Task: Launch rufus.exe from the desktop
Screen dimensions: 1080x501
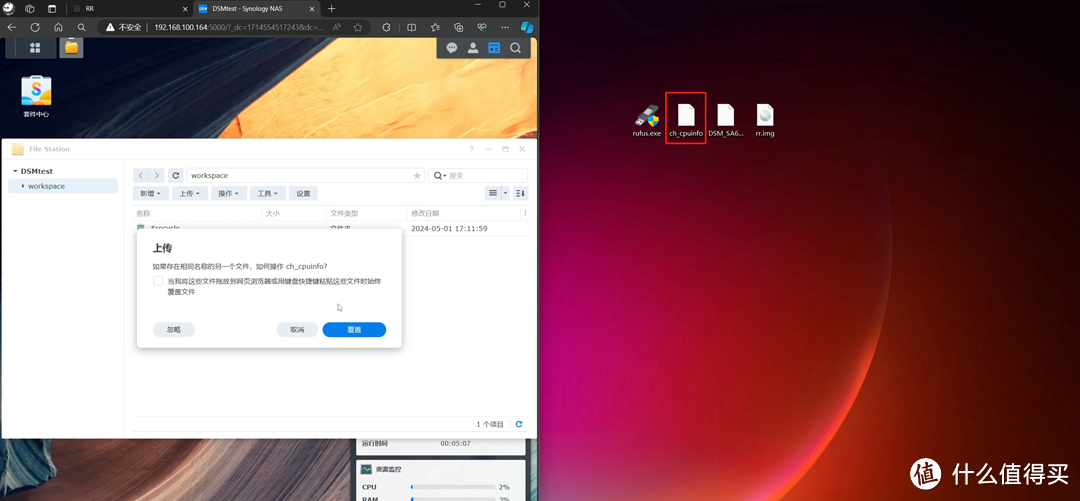Action: [647, 118]
